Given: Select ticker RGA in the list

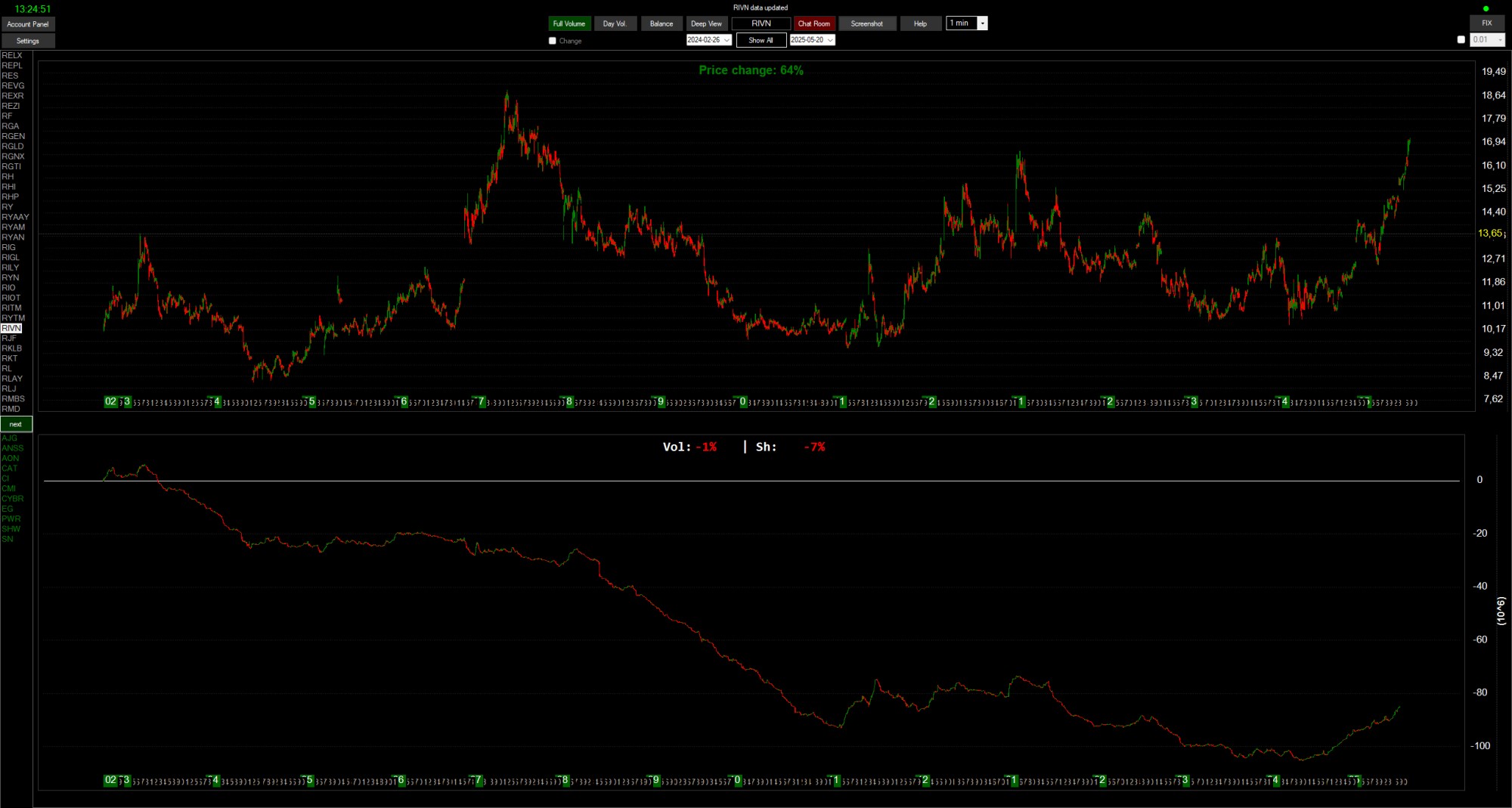Looking at the screenshot, I should (x=11, y=126).
